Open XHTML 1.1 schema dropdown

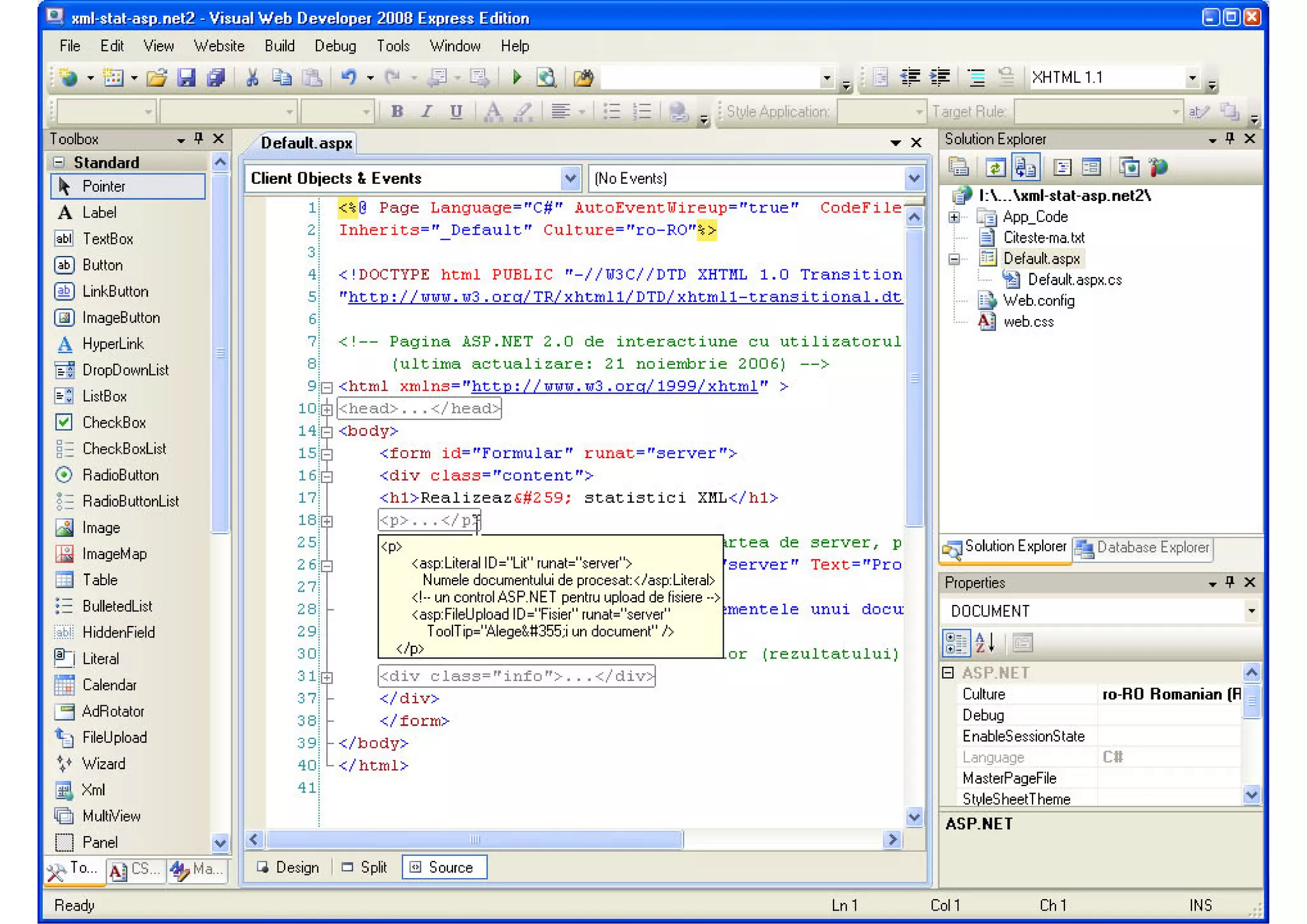click(1192, 78)
